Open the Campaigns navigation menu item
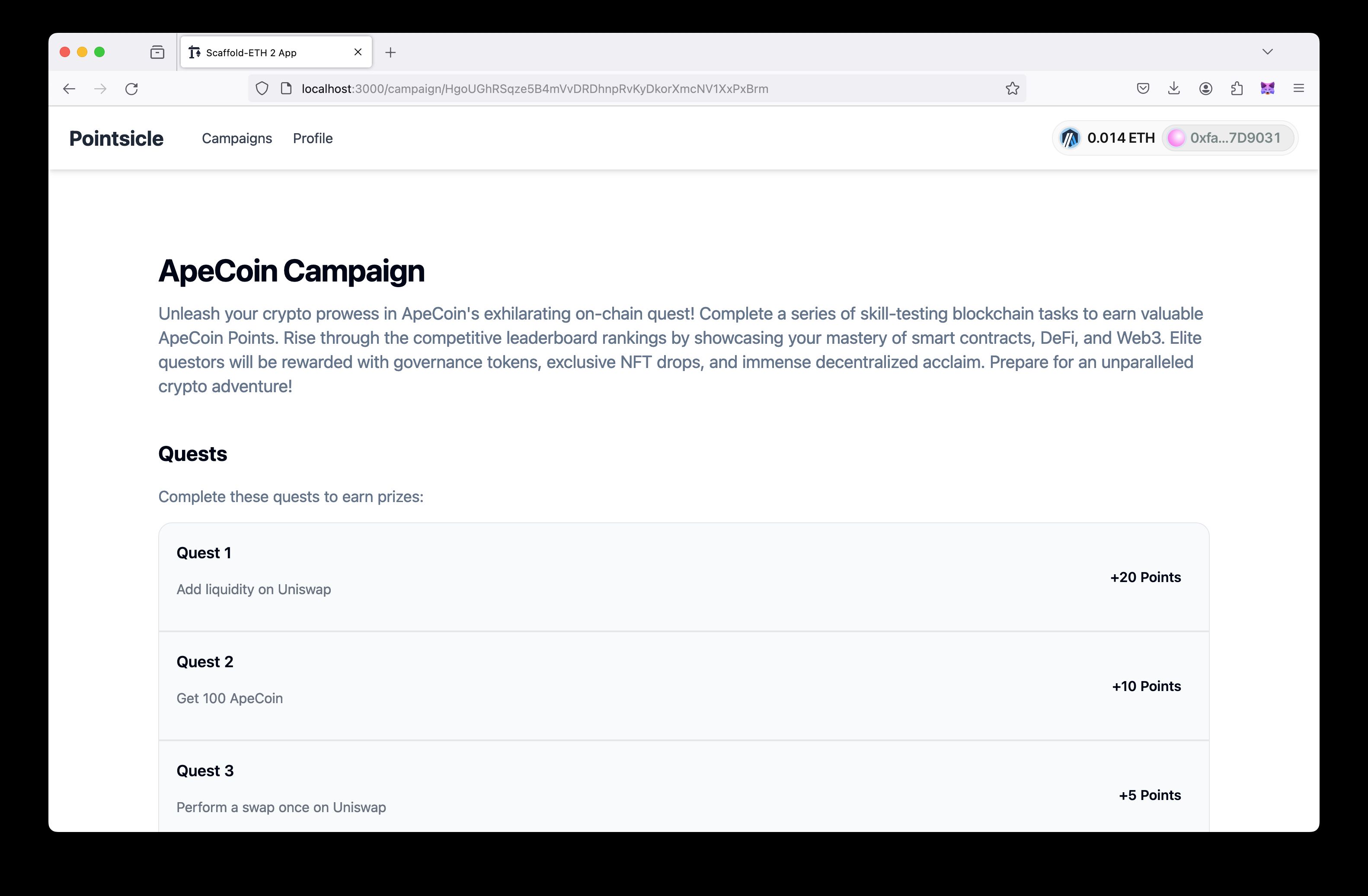This screenshot has width=1368, height=896. (237, 139)
